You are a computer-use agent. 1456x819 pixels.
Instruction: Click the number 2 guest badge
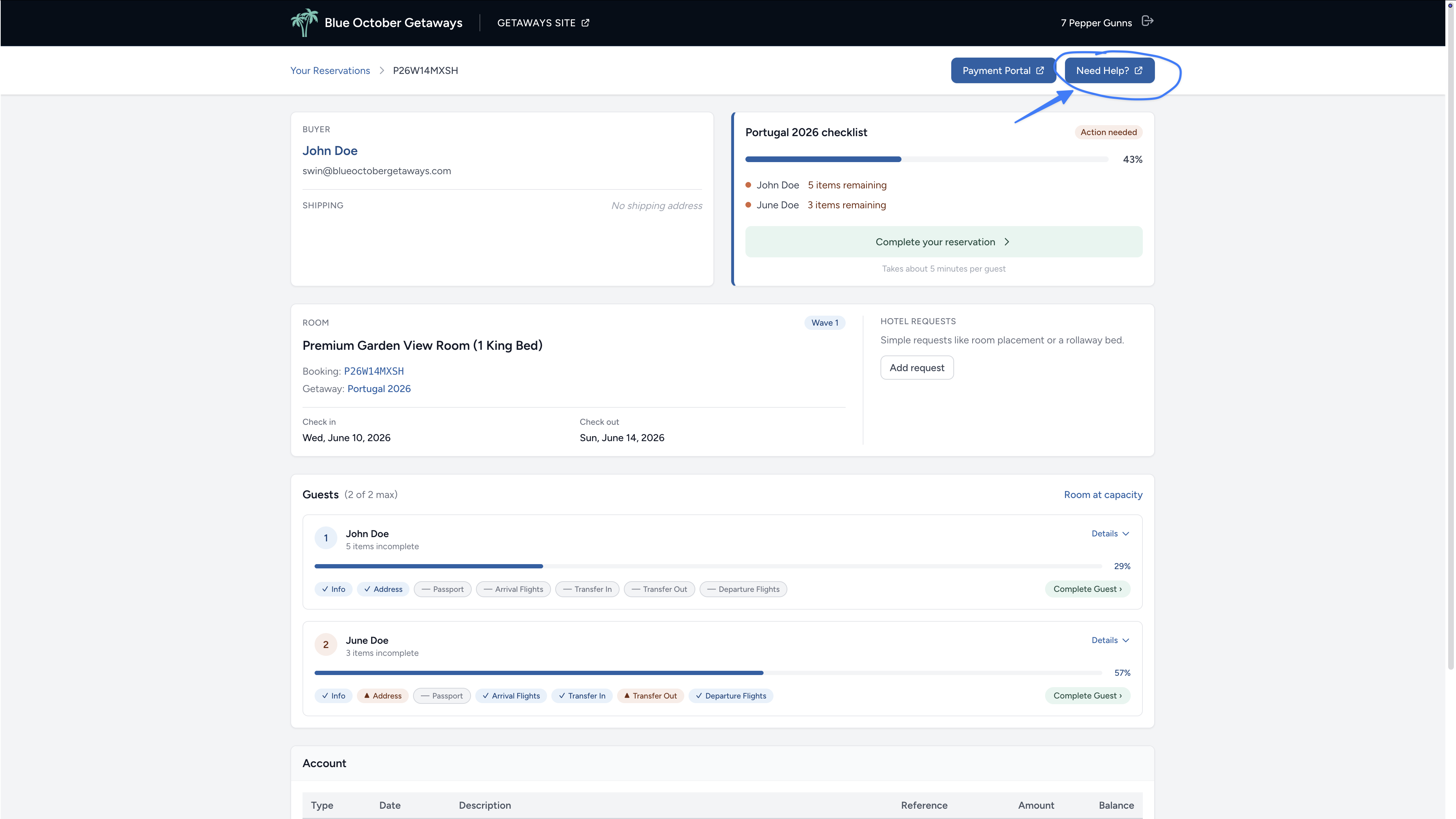point(326,644)
